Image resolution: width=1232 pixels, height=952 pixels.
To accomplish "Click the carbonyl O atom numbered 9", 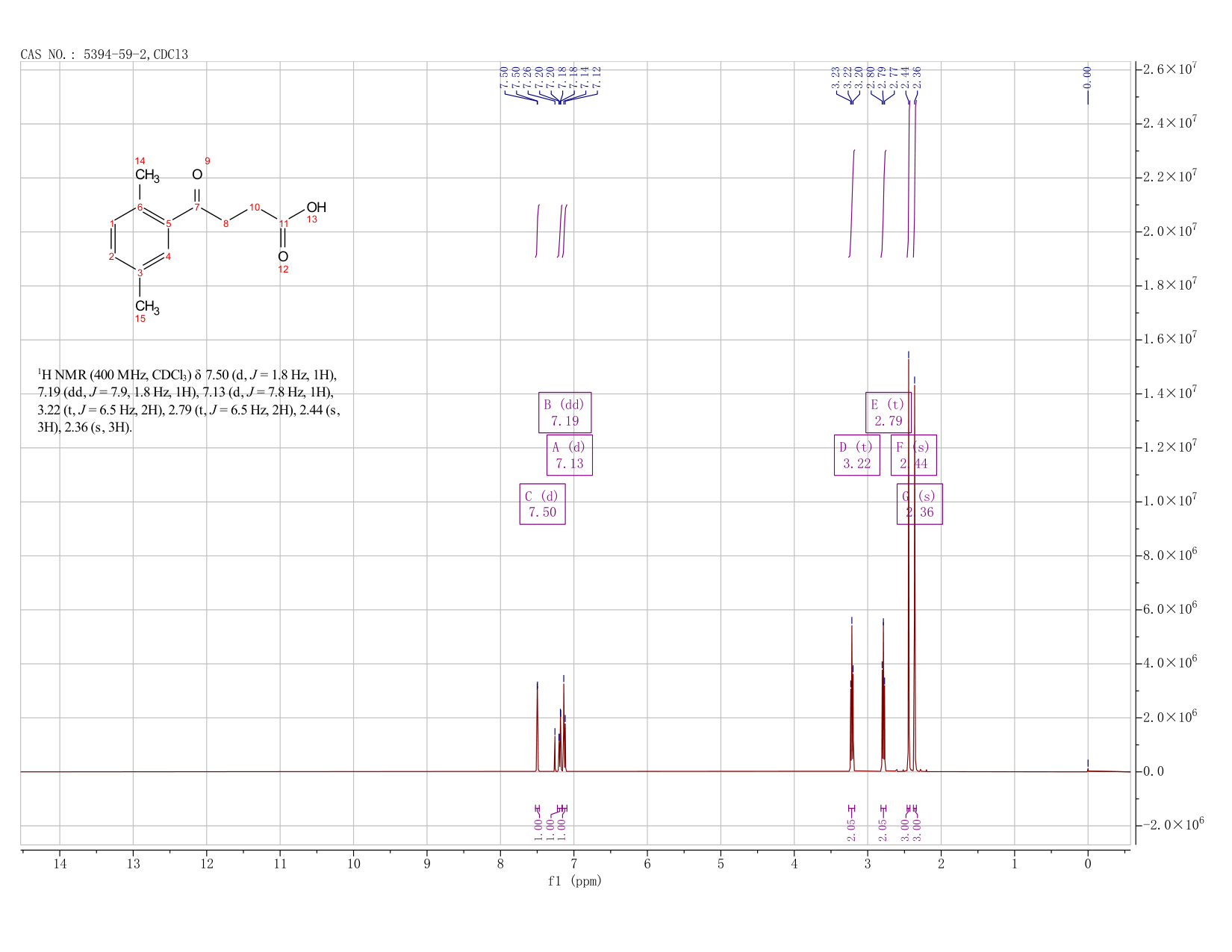I will coord(197,175).
